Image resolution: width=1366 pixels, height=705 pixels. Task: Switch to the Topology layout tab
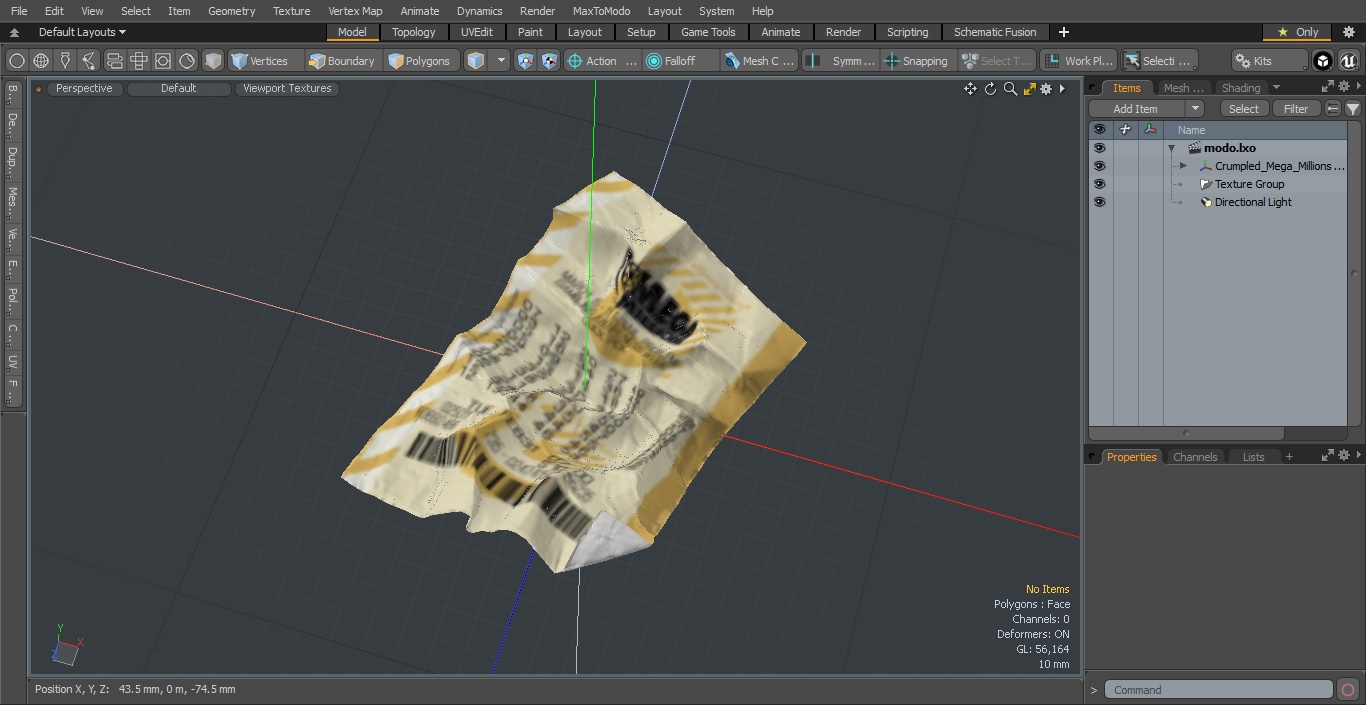413,32
